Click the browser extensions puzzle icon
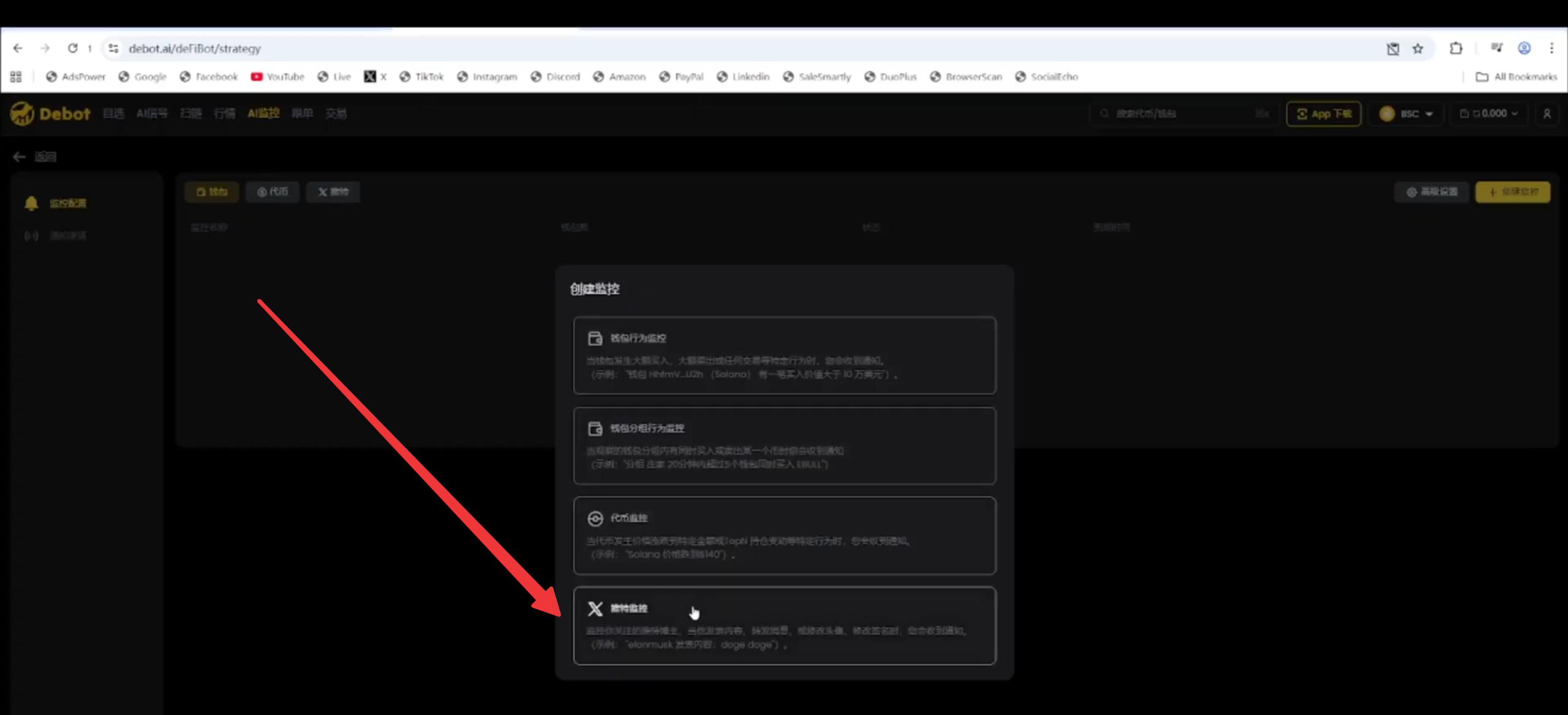1568x715 pixels. point(1456,48)
